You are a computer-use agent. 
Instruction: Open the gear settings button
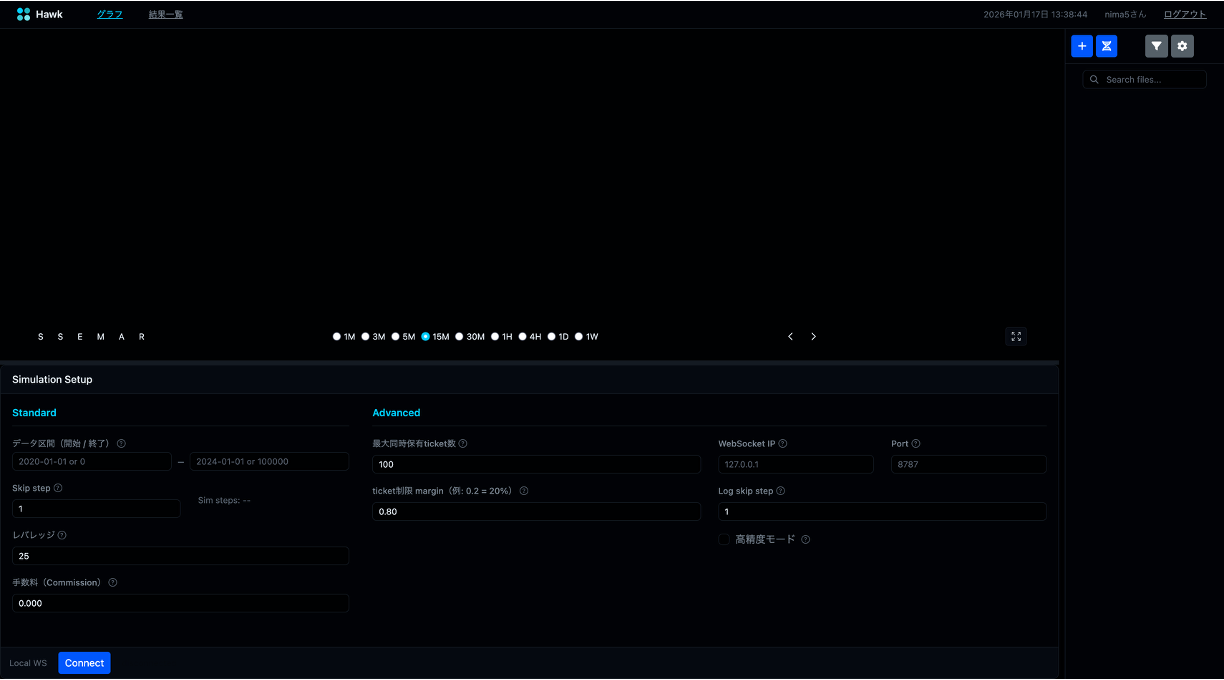click(1182, 46)
